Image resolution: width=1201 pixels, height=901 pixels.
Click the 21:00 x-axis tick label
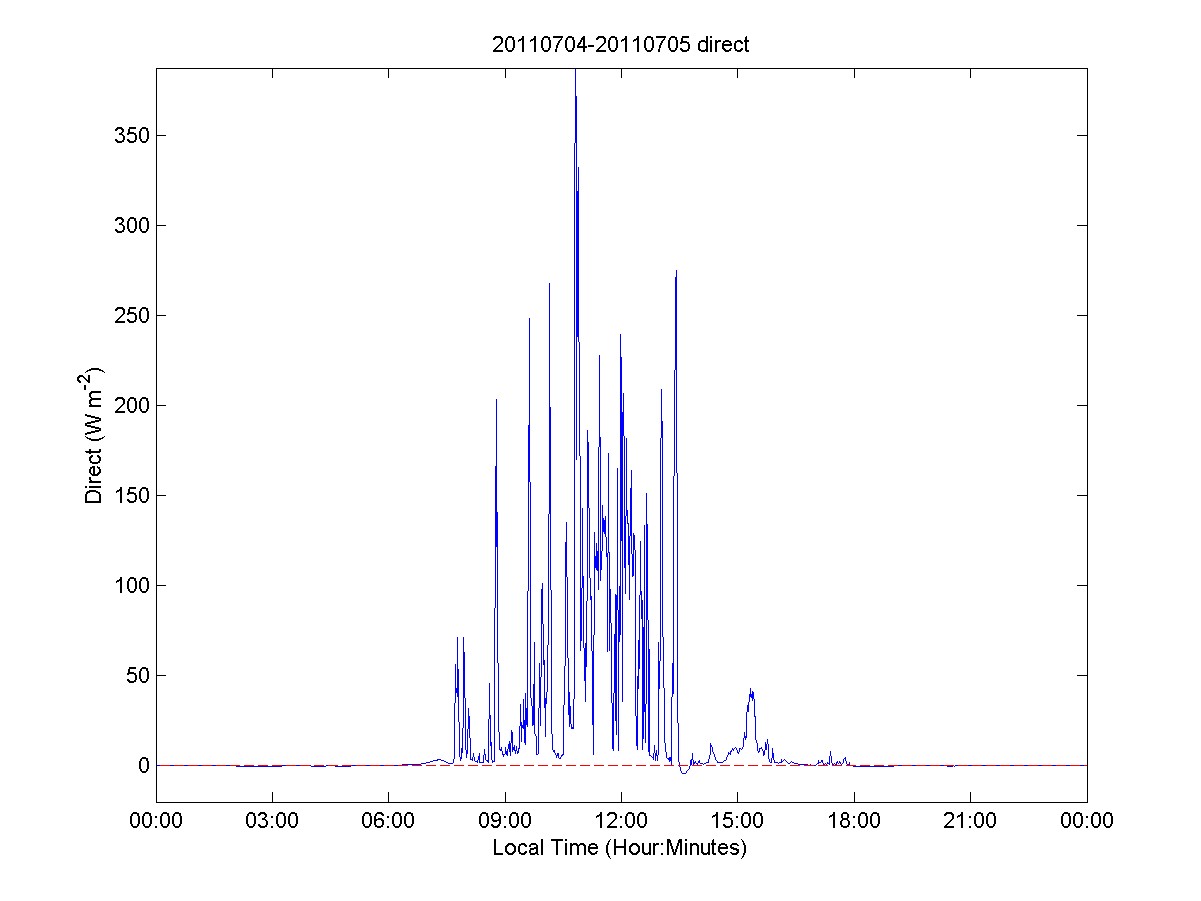pos(970,822)
